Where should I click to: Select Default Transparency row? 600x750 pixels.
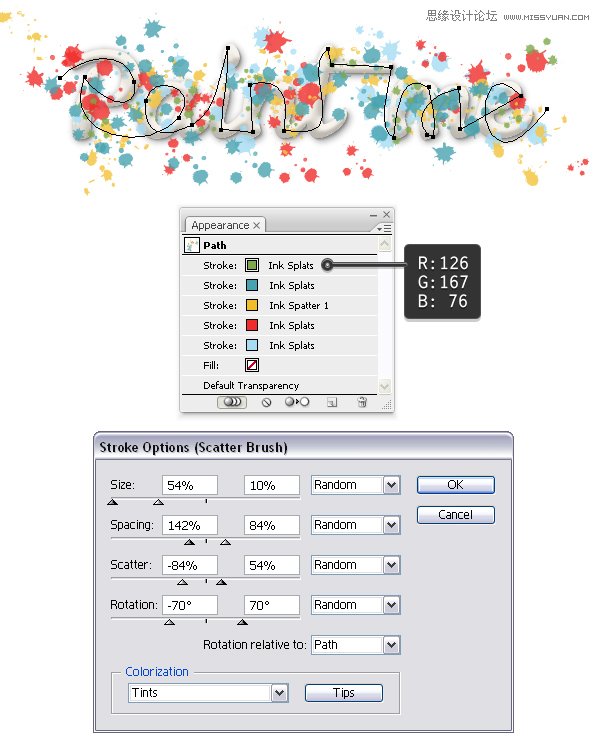(279, 385)
